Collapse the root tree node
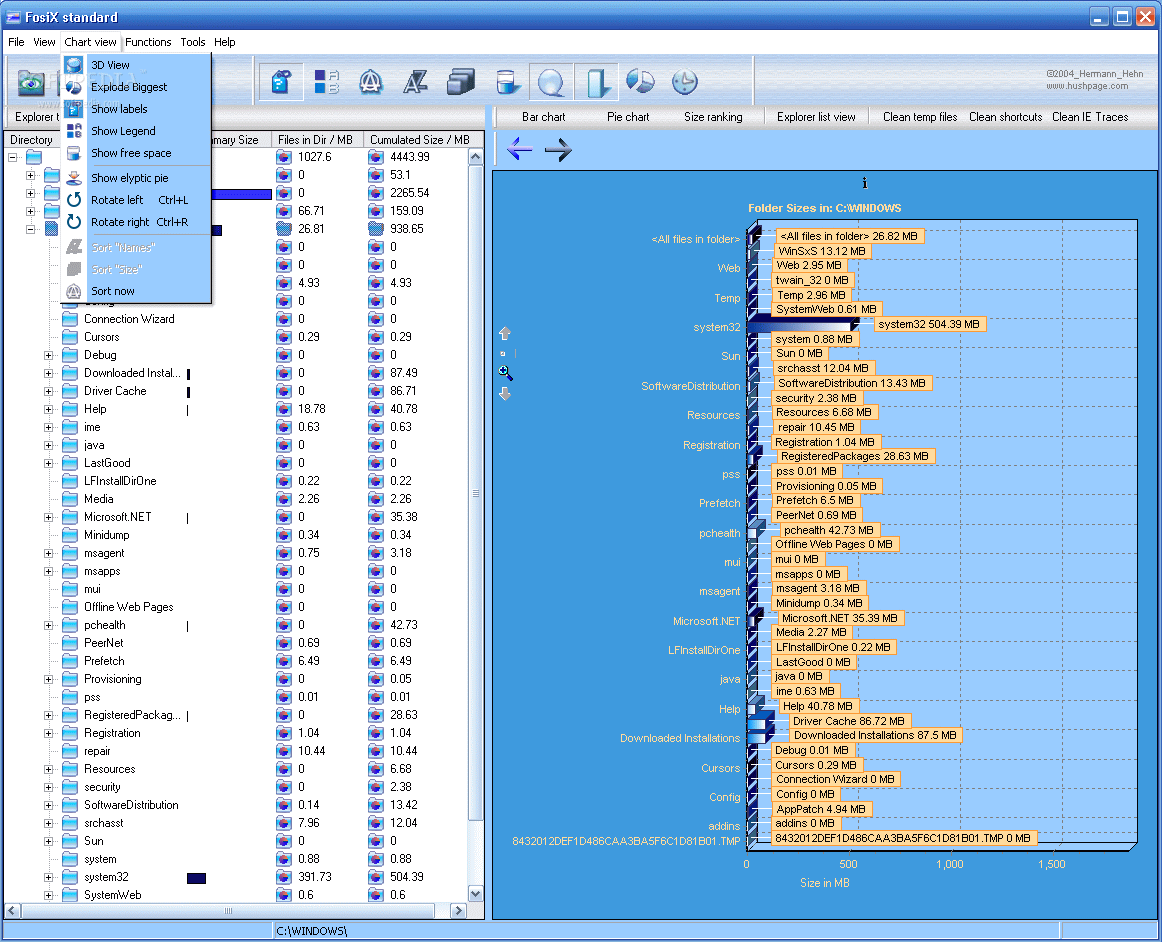This screenshot has height=942, width=1162. pyautogui.click(x=13, y=157)
